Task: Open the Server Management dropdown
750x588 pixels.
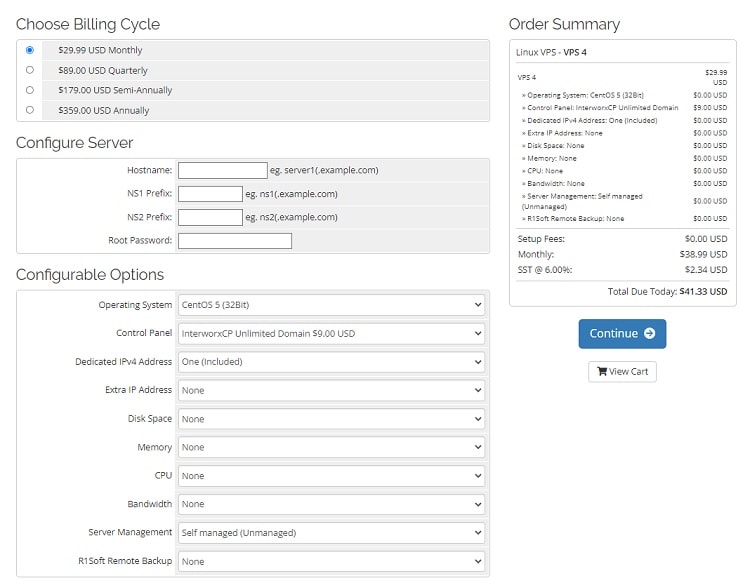Action: 331,533
